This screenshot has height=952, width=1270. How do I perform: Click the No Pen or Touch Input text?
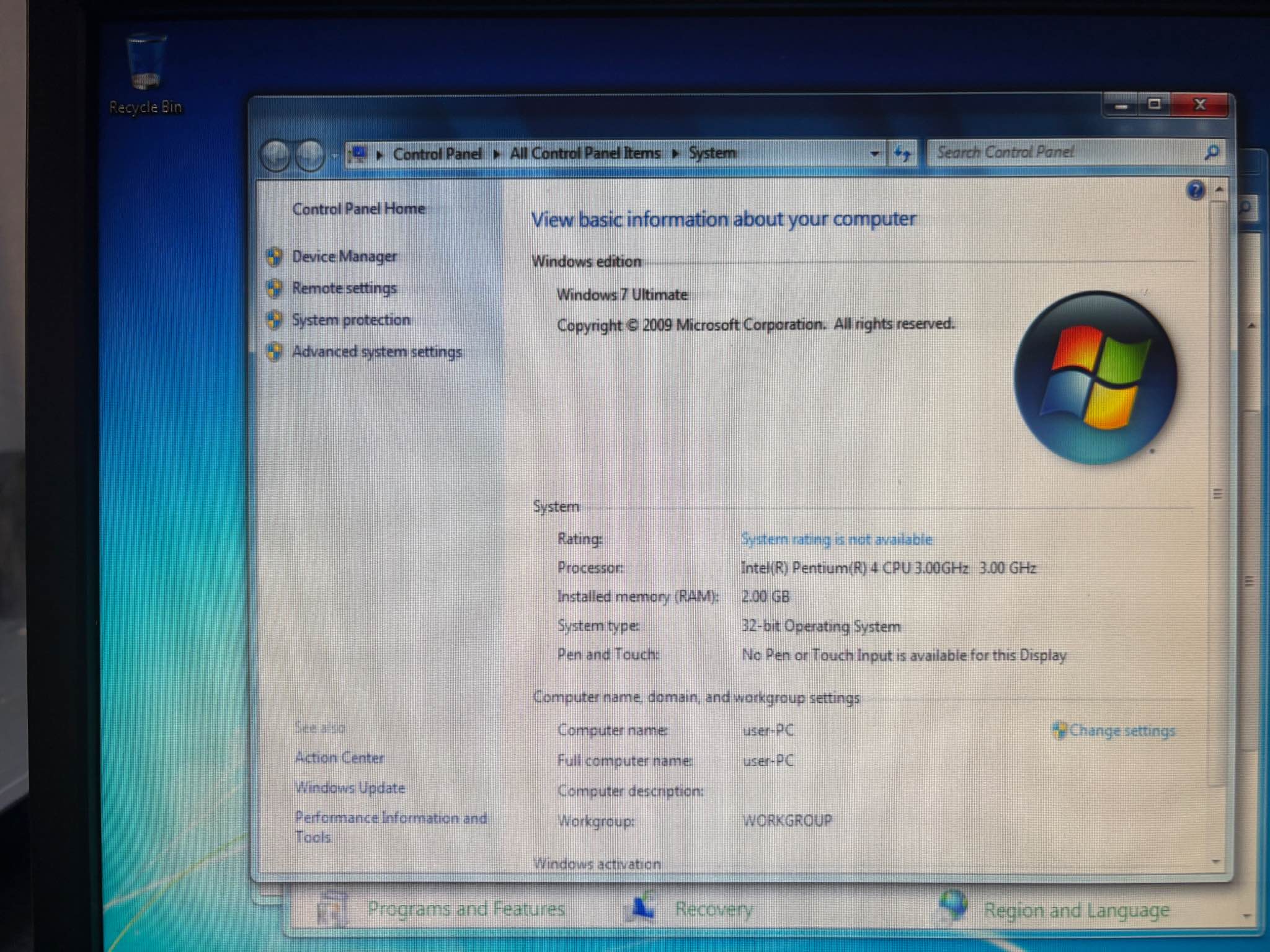point(904,656)
